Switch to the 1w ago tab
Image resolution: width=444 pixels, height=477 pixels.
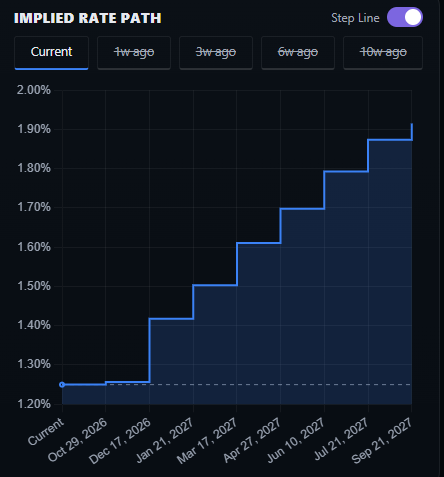pyautogui.click(x=134, y=52)
